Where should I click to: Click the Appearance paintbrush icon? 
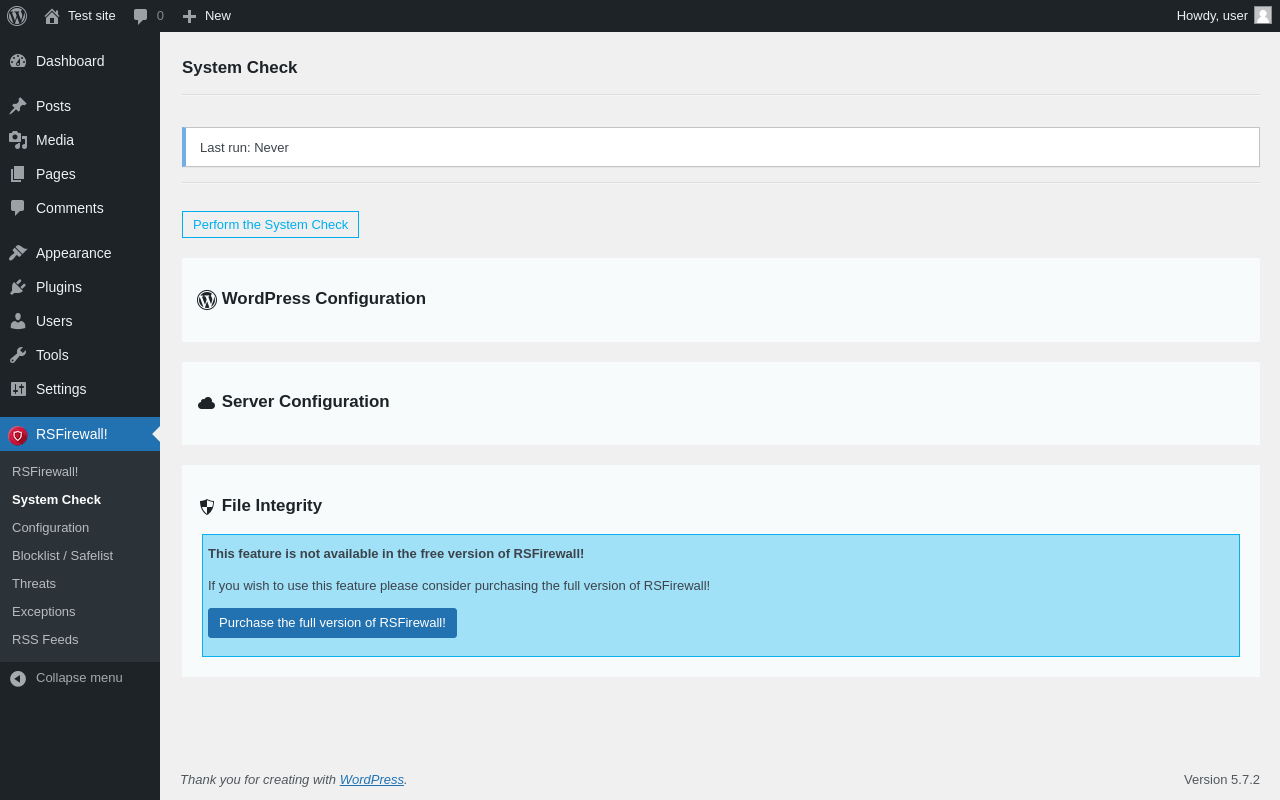coord(18,253)
